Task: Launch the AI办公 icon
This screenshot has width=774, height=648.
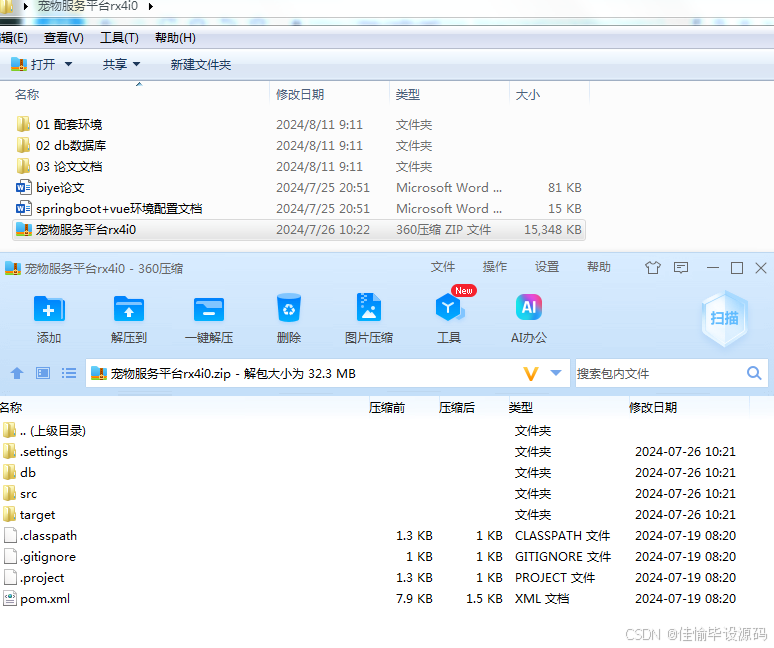Action: [x=529, y=307]
